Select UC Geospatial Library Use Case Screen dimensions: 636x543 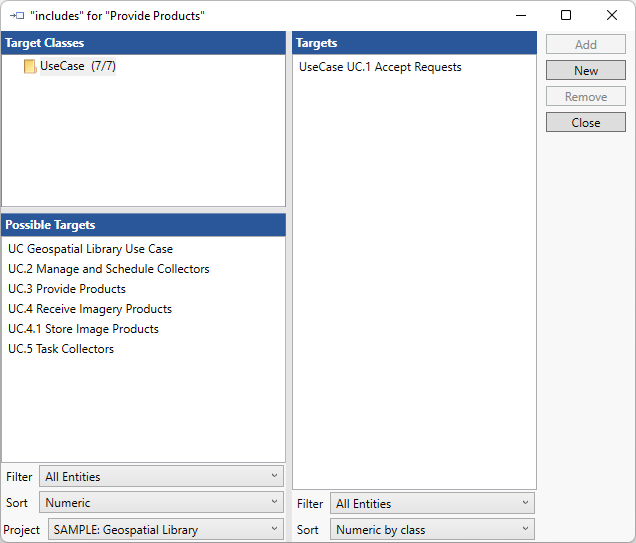[90, 249]
